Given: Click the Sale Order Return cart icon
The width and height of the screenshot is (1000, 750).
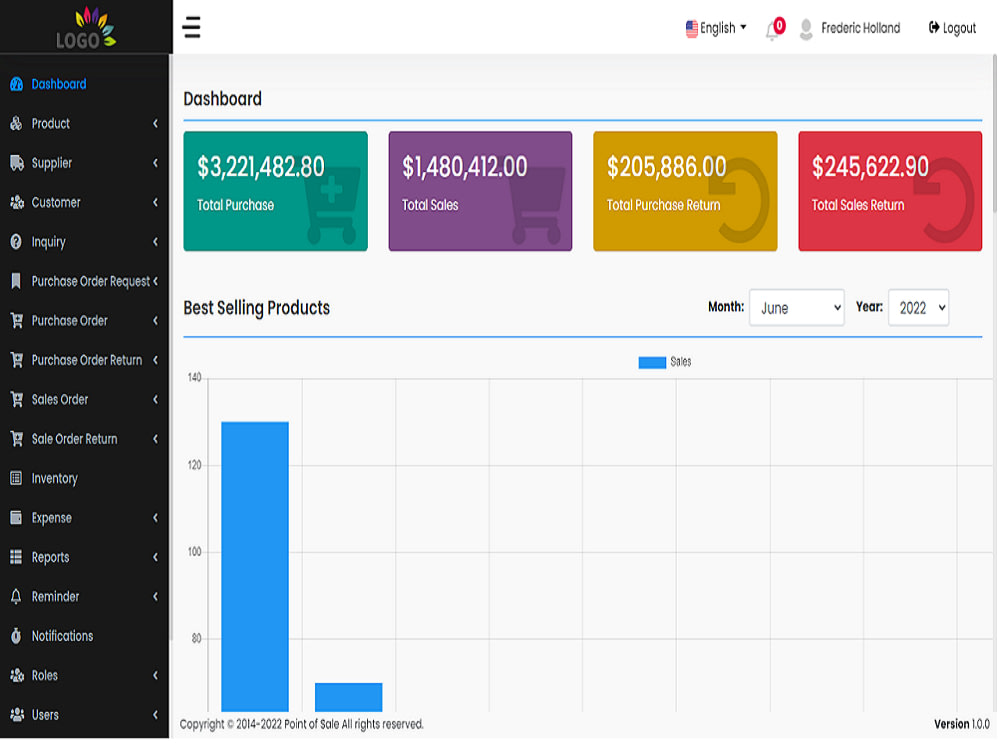Looking at the screenshot, I should click(17, 439).
